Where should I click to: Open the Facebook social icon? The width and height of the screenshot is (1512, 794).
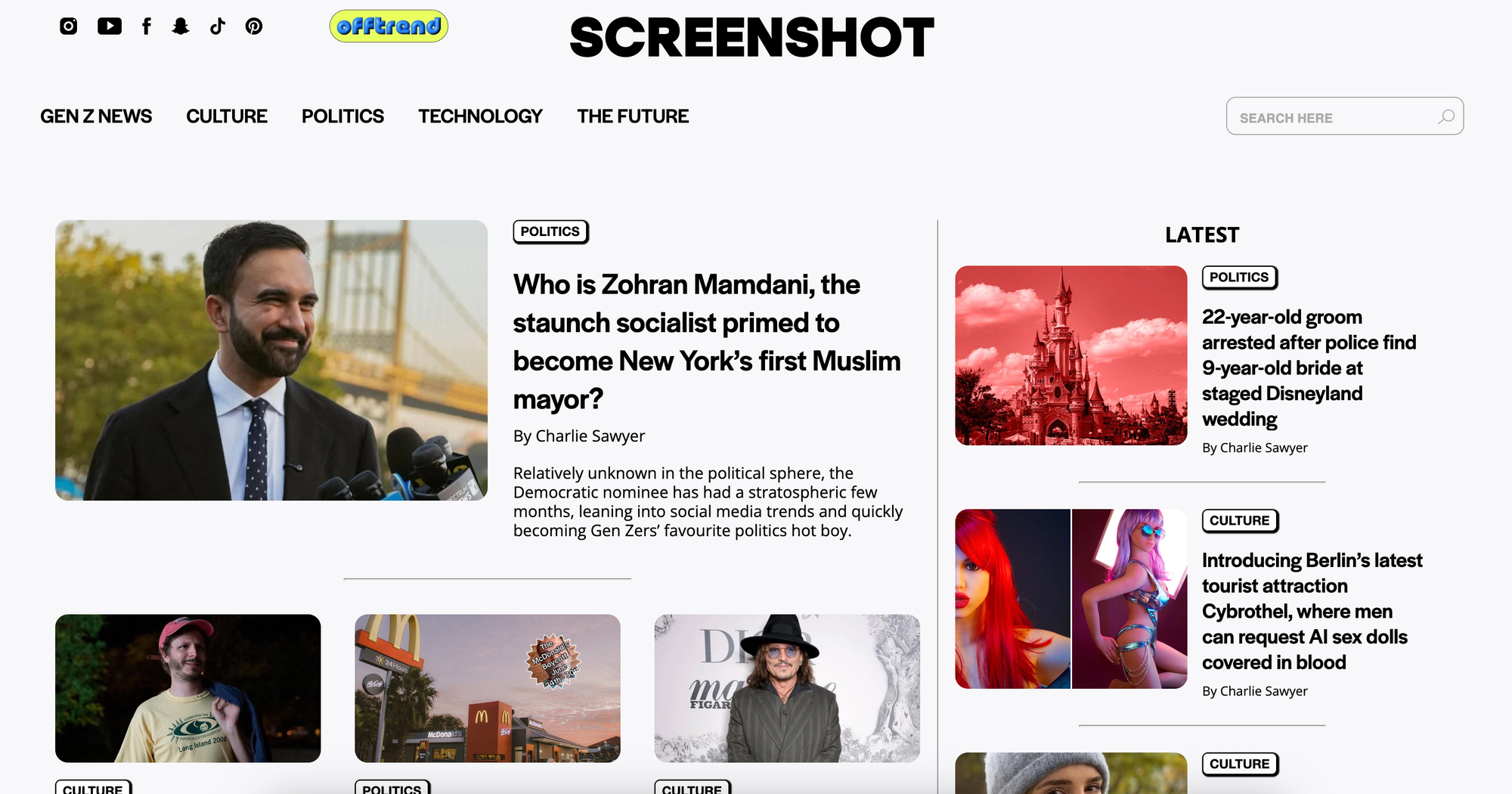[x=147, y=26]
